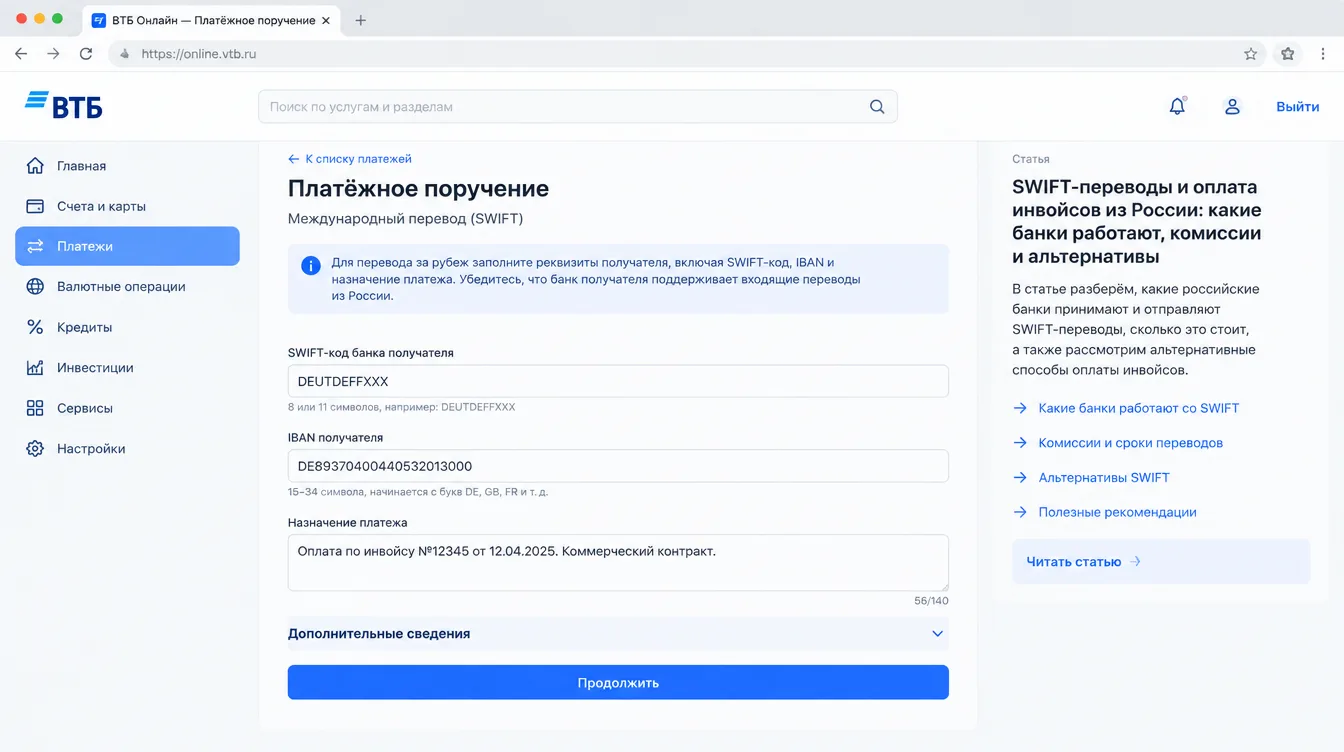
Task: Click the Продолжить button
Action: coord(618,683)
